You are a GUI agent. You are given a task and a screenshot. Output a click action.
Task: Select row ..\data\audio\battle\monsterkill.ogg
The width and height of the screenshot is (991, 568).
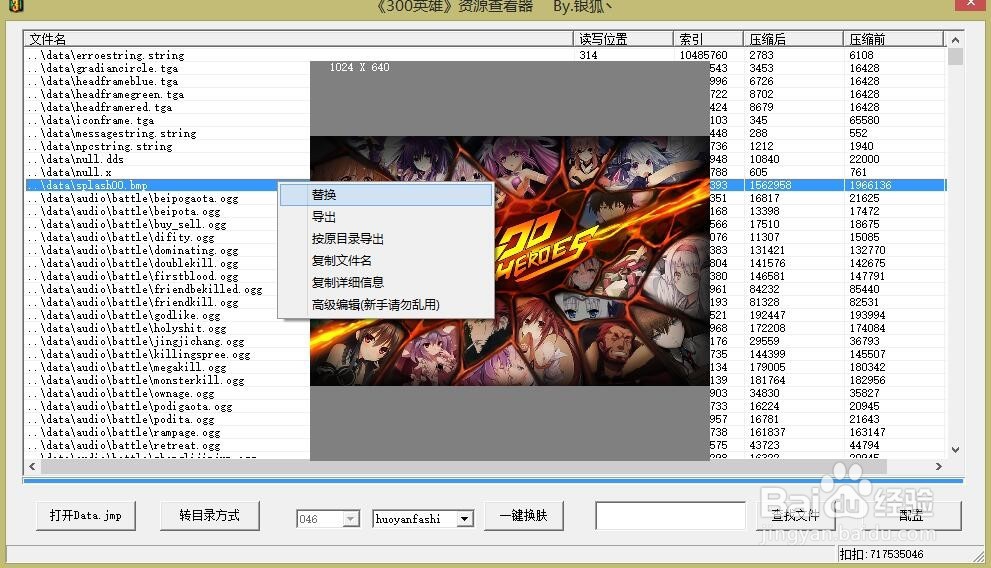point(485,380)
